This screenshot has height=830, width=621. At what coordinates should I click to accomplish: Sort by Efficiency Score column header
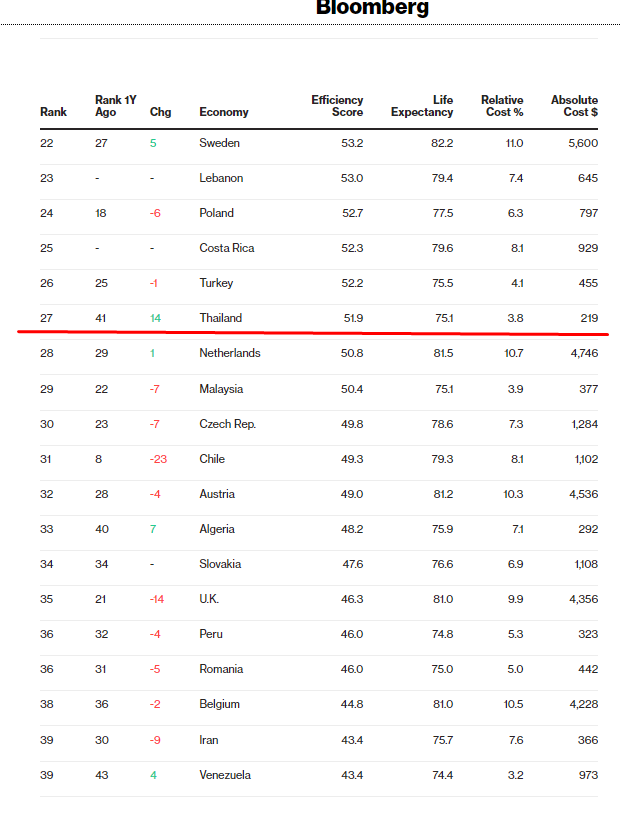click(x=337, y=106)
